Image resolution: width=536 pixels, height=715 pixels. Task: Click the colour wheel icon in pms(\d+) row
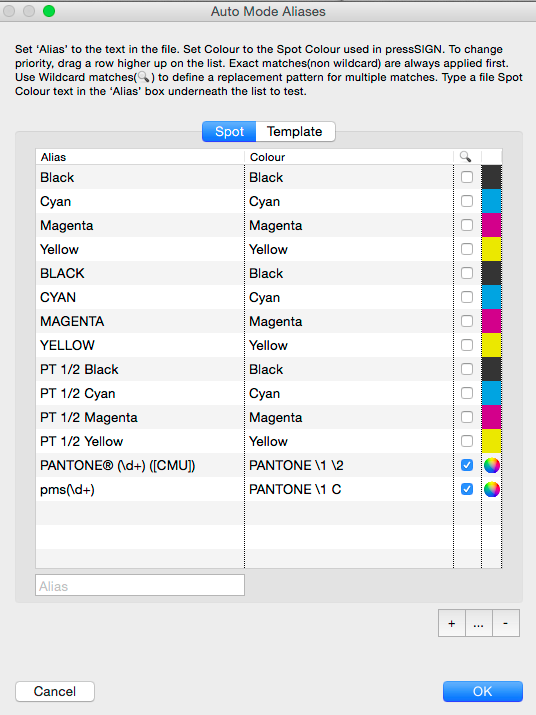pyautogui.click(x=491, y=489)
